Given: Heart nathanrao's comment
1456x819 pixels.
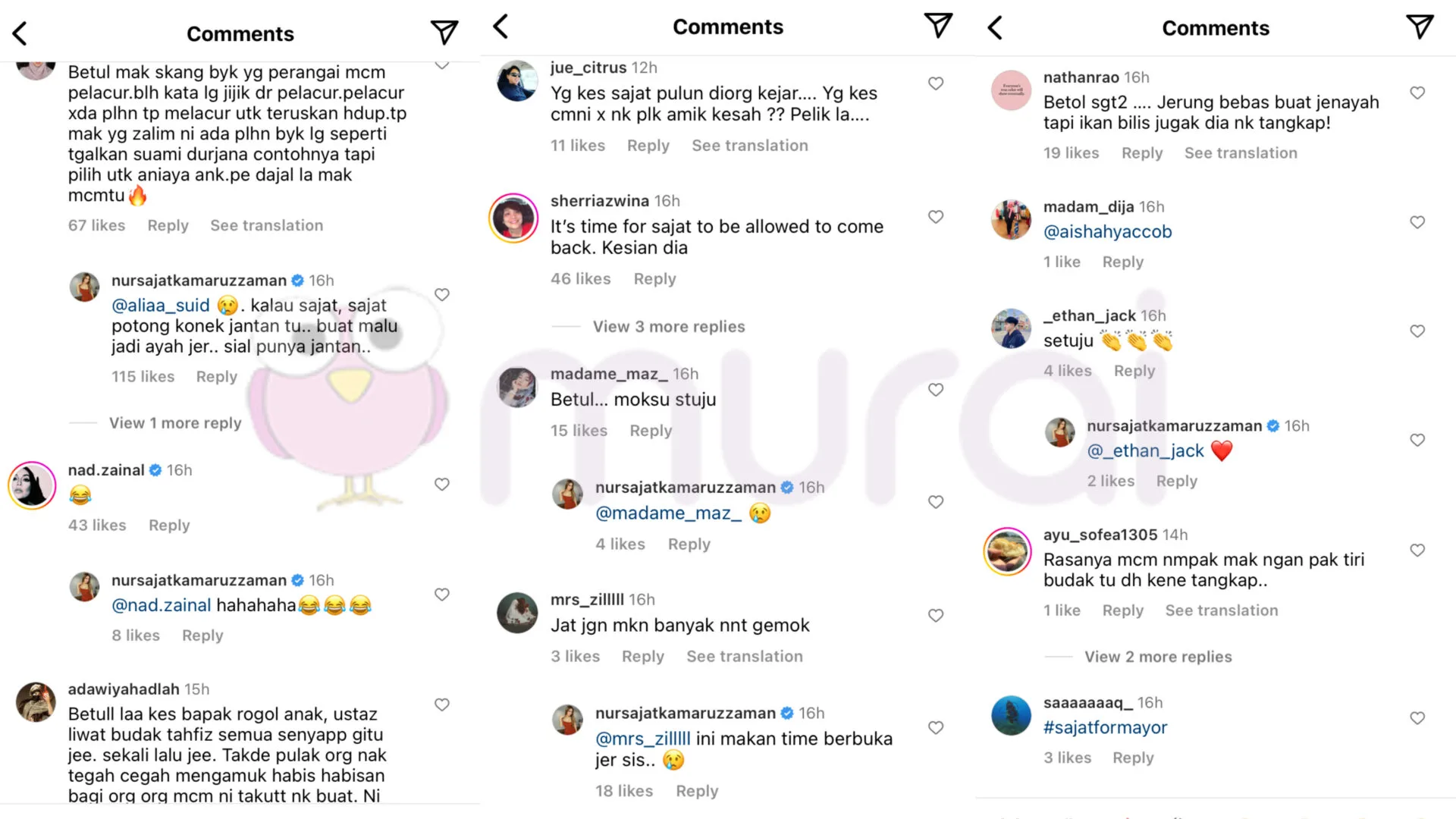Looking at the screenshot, I should point(1417,93).
